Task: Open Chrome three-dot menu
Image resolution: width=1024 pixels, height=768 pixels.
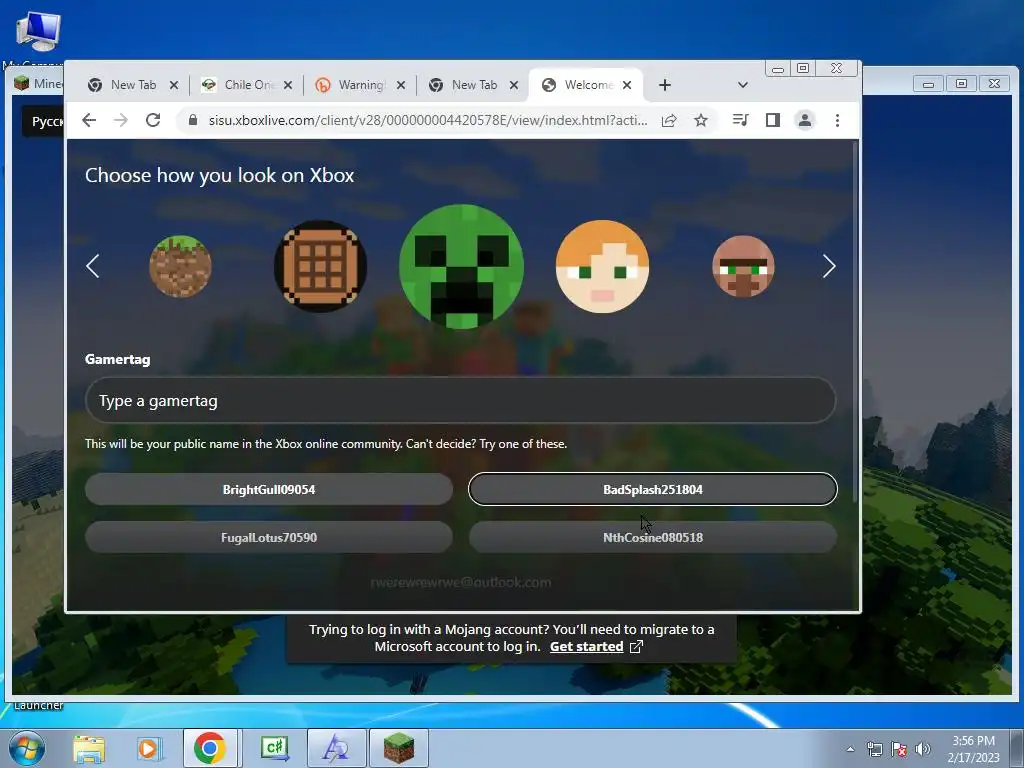Action: coord(837,120)
